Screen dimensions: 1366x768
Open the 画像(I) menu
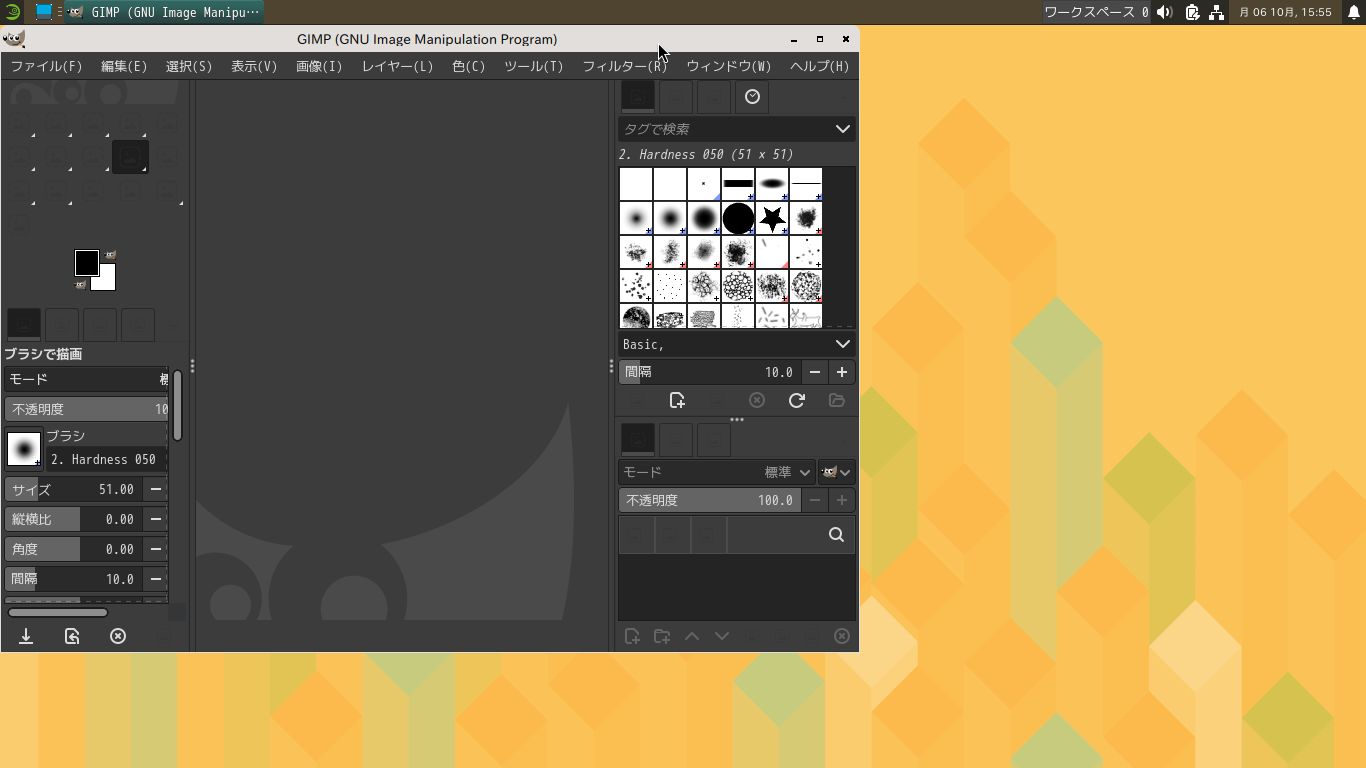click(319, 66)
